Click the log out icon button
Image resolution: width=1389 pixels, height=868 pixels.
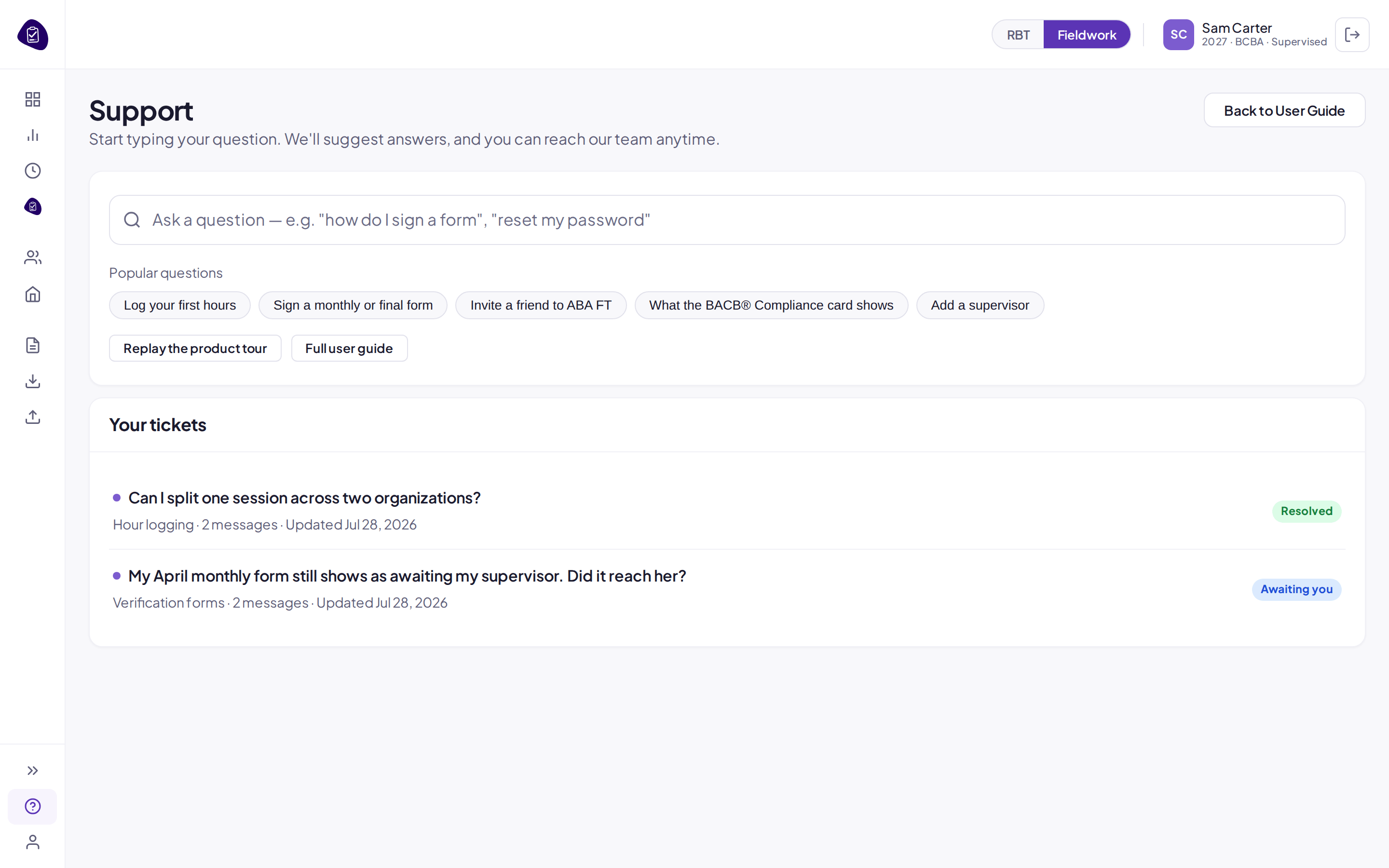pos(1352,34)
